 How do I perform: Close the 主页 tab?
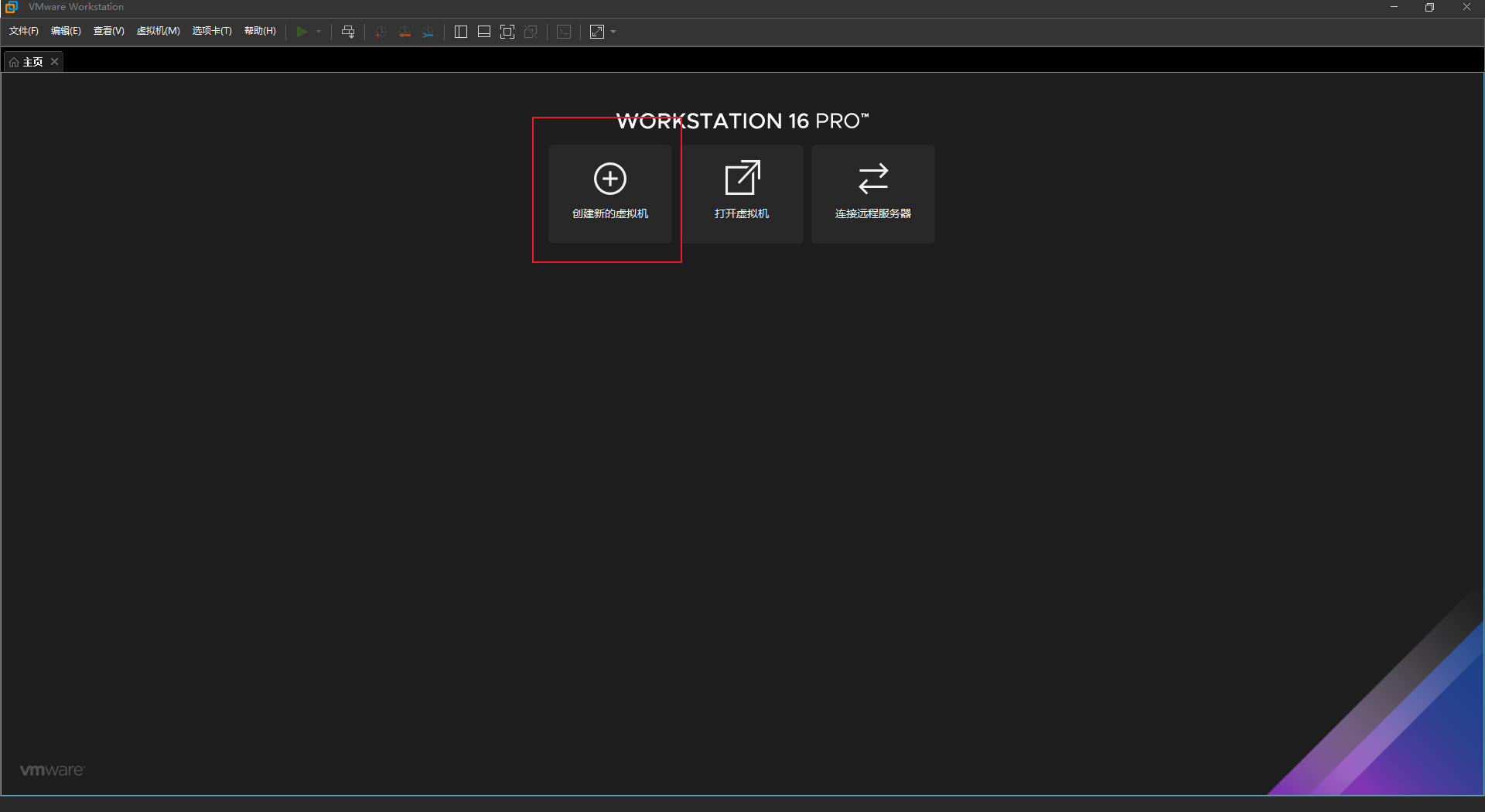point(54,62)
